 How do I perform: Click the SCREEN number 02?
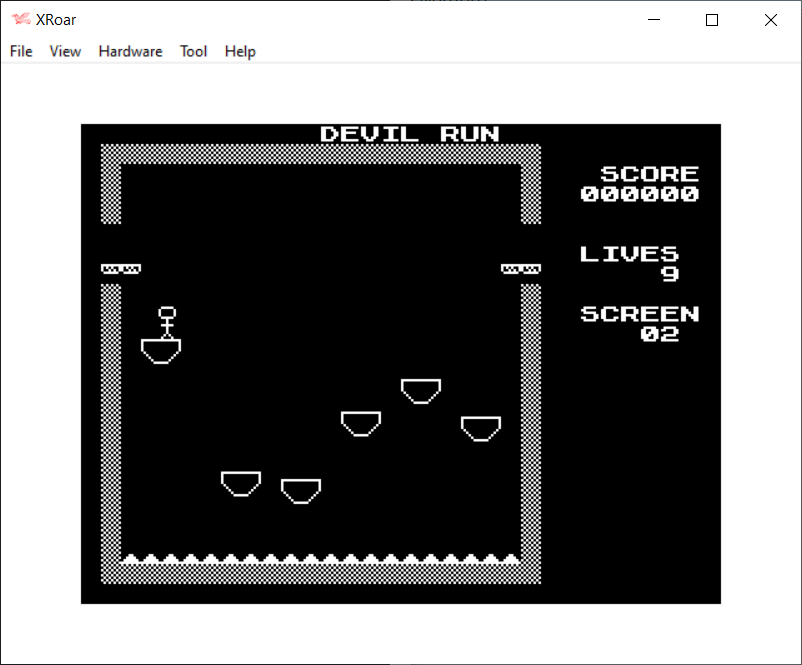pyautogui.click(x=660, y=334)
